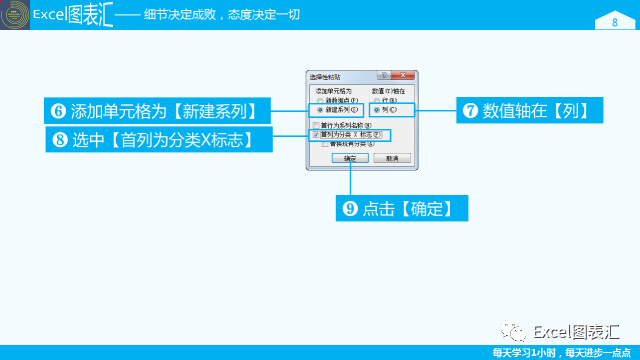Image resolution: width=640 pixels, height=360 pixels.
Task: Select the 新建系列 radio button
Action: pyautogui.click(x=320, y=110)
